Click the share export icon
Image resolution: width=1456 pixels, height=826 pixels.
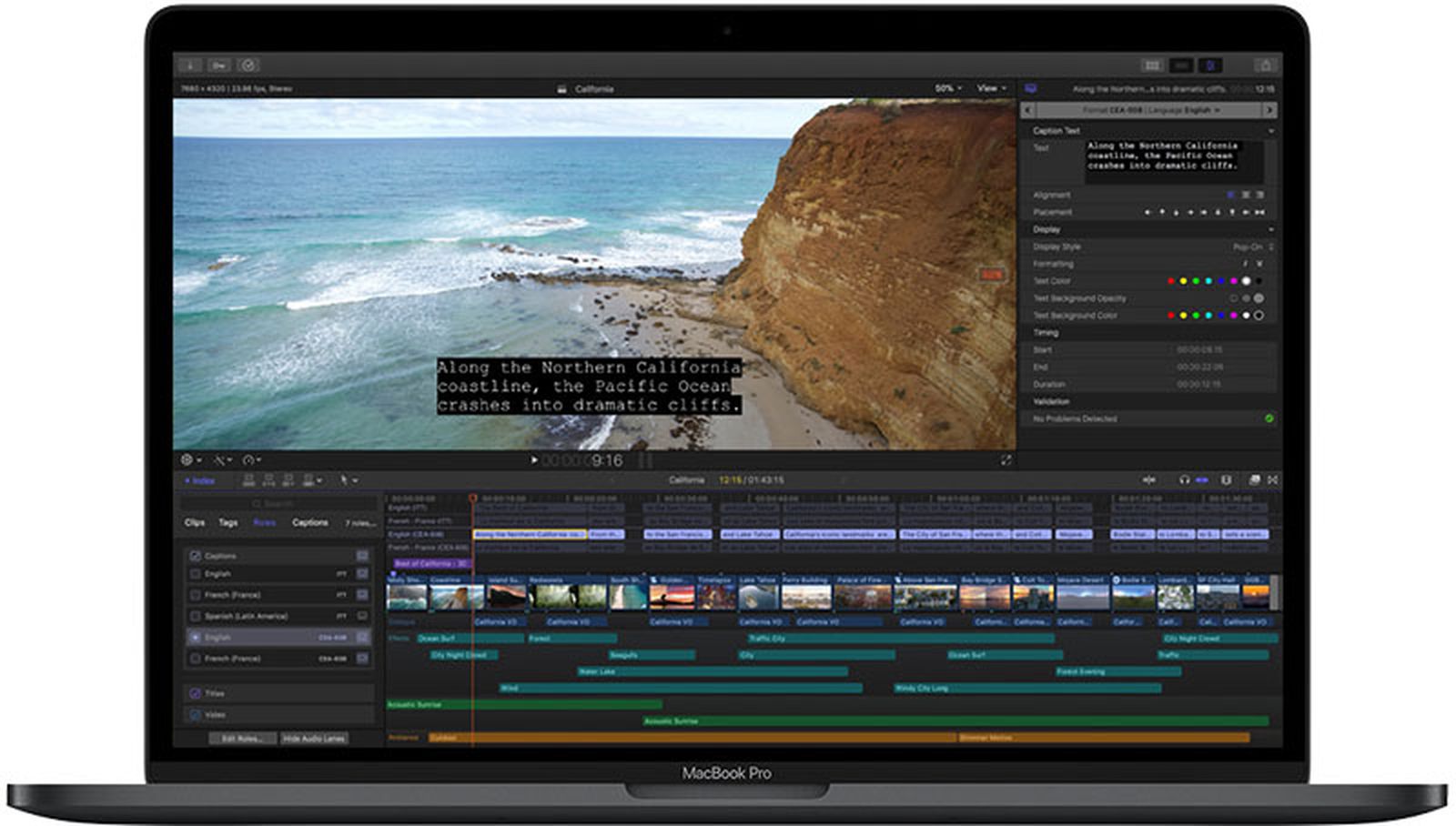(1265, 65)
